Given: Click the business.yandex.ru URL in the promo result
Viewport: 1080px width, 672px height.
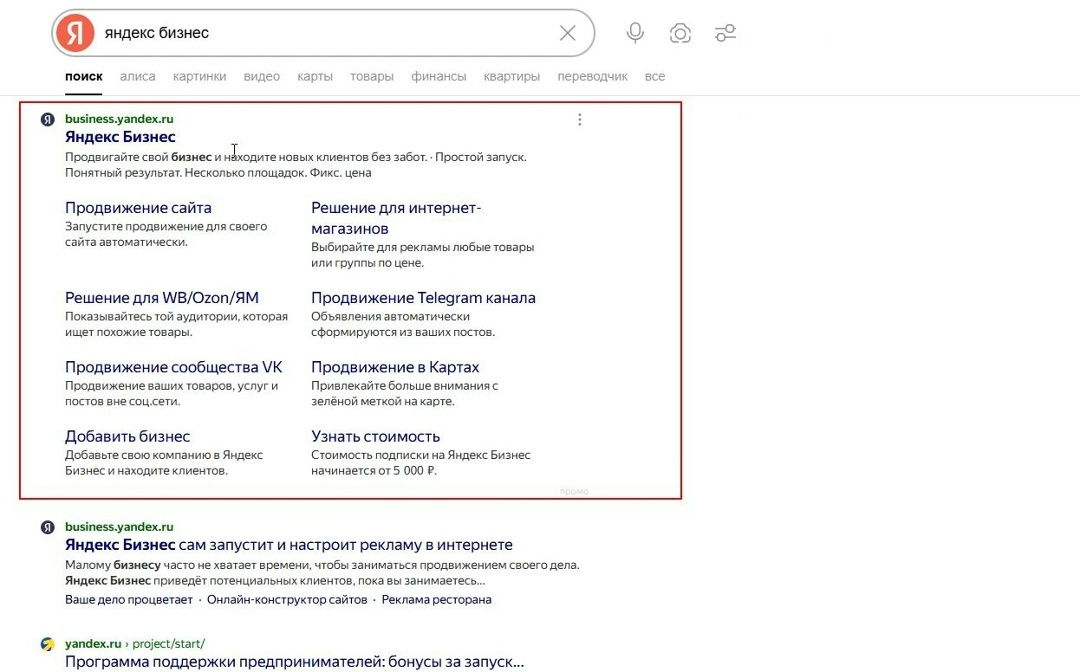Looking at the screenshot, I should tap(119, 118).
